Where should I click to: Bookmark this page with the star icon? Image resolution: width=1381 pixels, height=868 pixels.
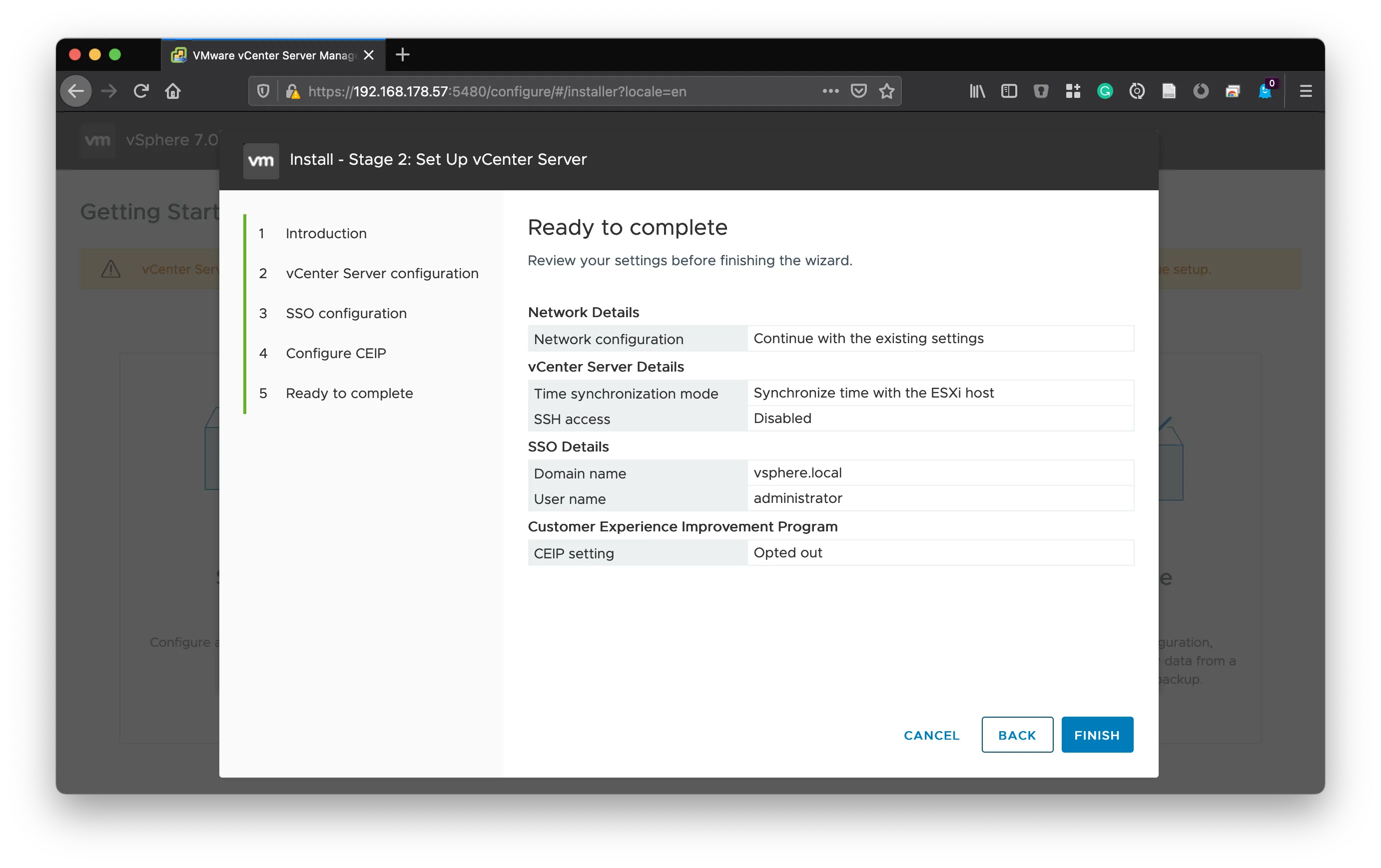[886, 91]
